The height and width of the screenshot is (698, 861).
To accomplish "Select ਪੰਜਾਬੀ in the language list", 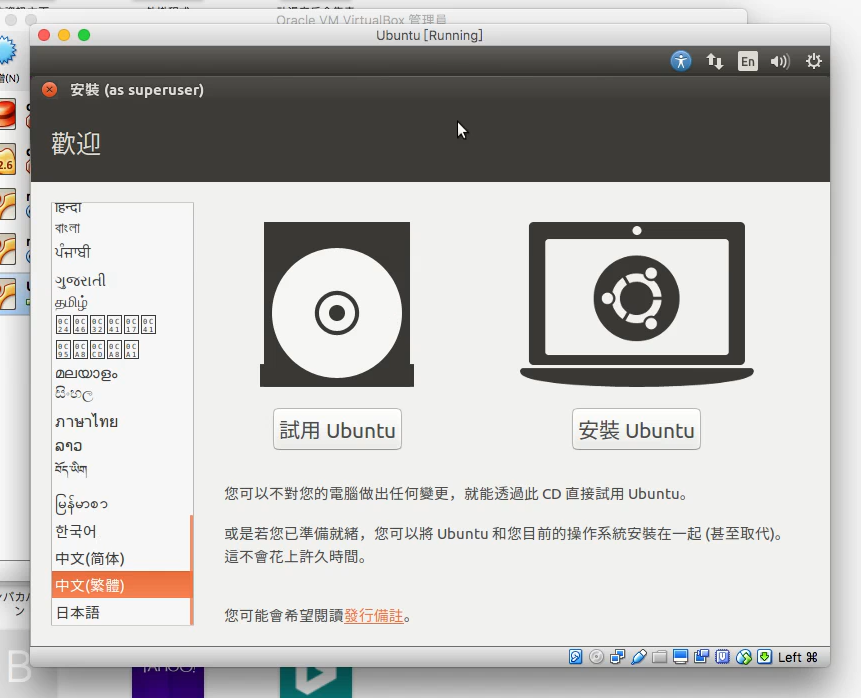I will (x=121, y=252).
